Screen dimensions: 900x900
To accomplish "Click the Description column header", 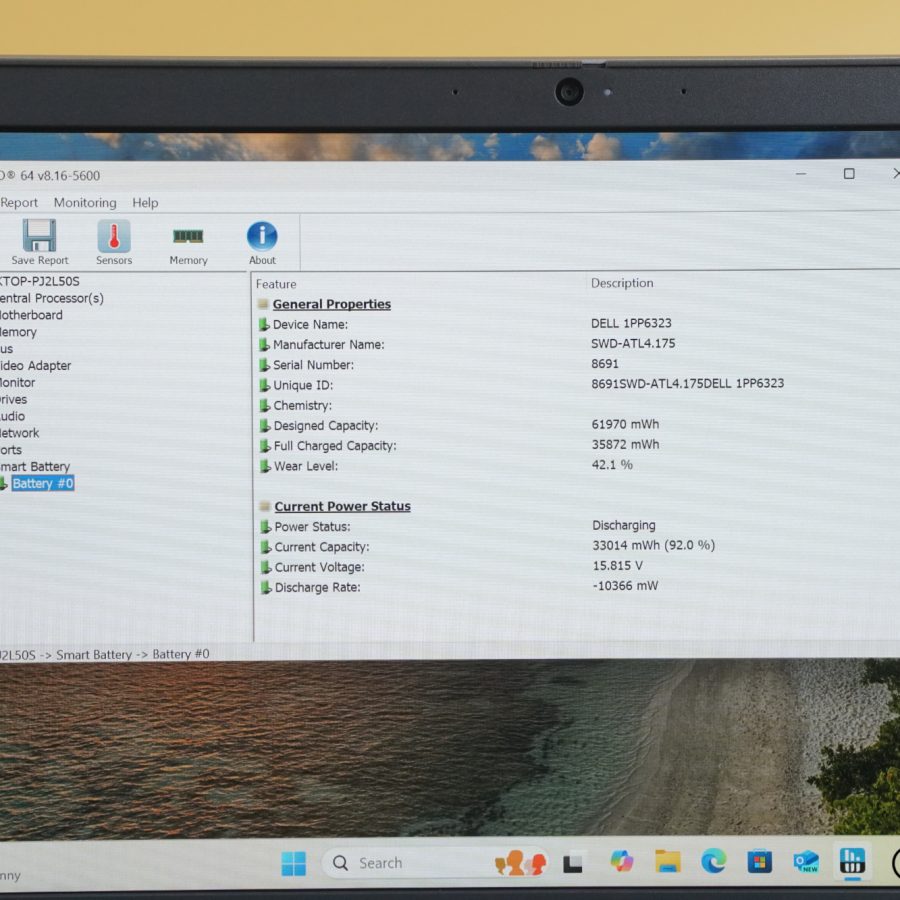I will click(x=622, y=283).
